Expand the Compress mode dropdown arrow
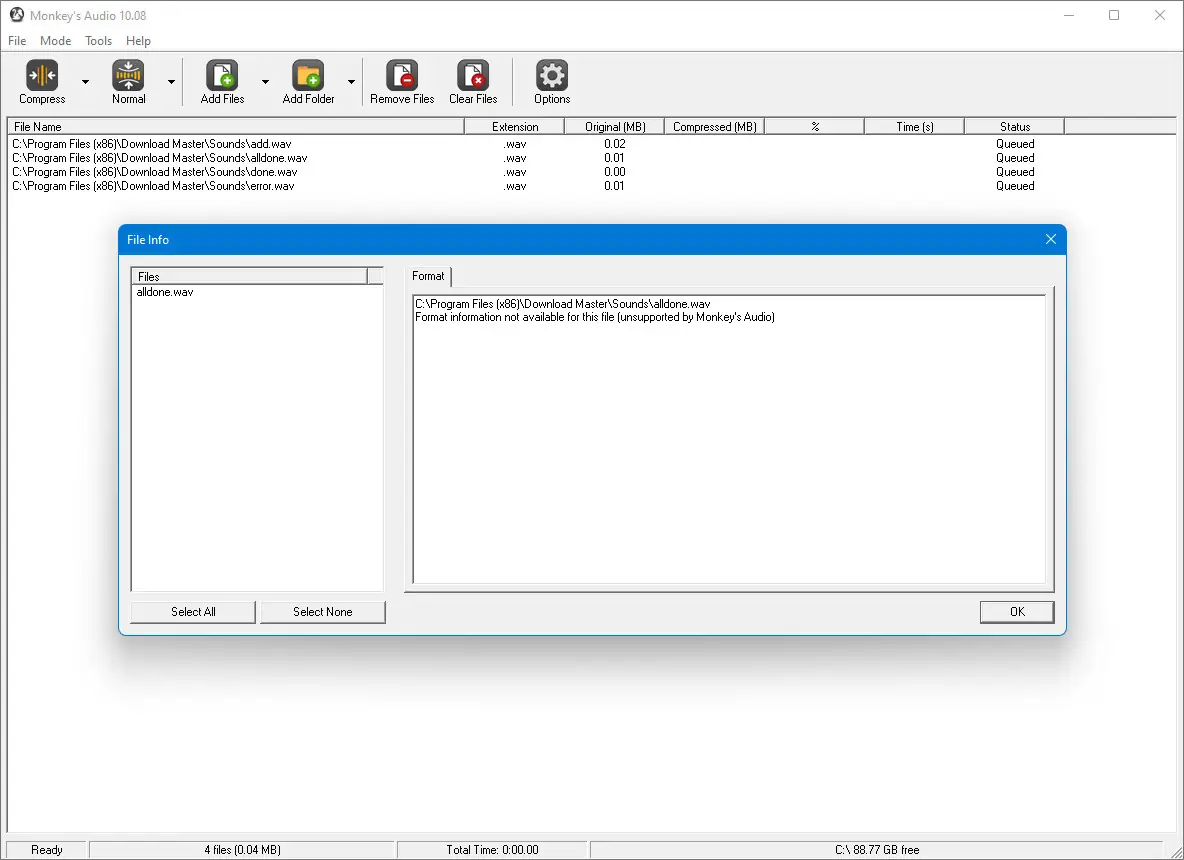Image resolution: width=1184 pixels, height=860 pixels. 85,82
